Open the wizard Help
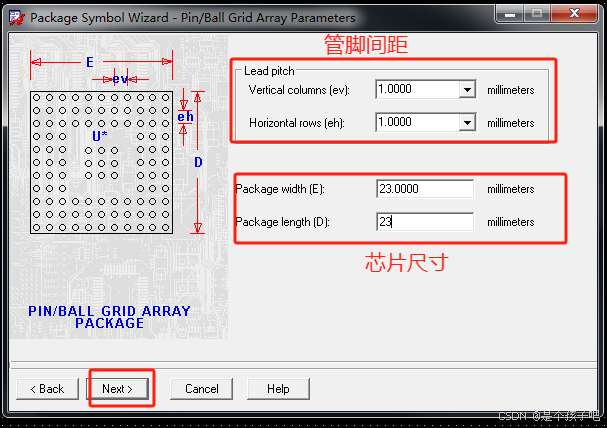 (278, 389)
